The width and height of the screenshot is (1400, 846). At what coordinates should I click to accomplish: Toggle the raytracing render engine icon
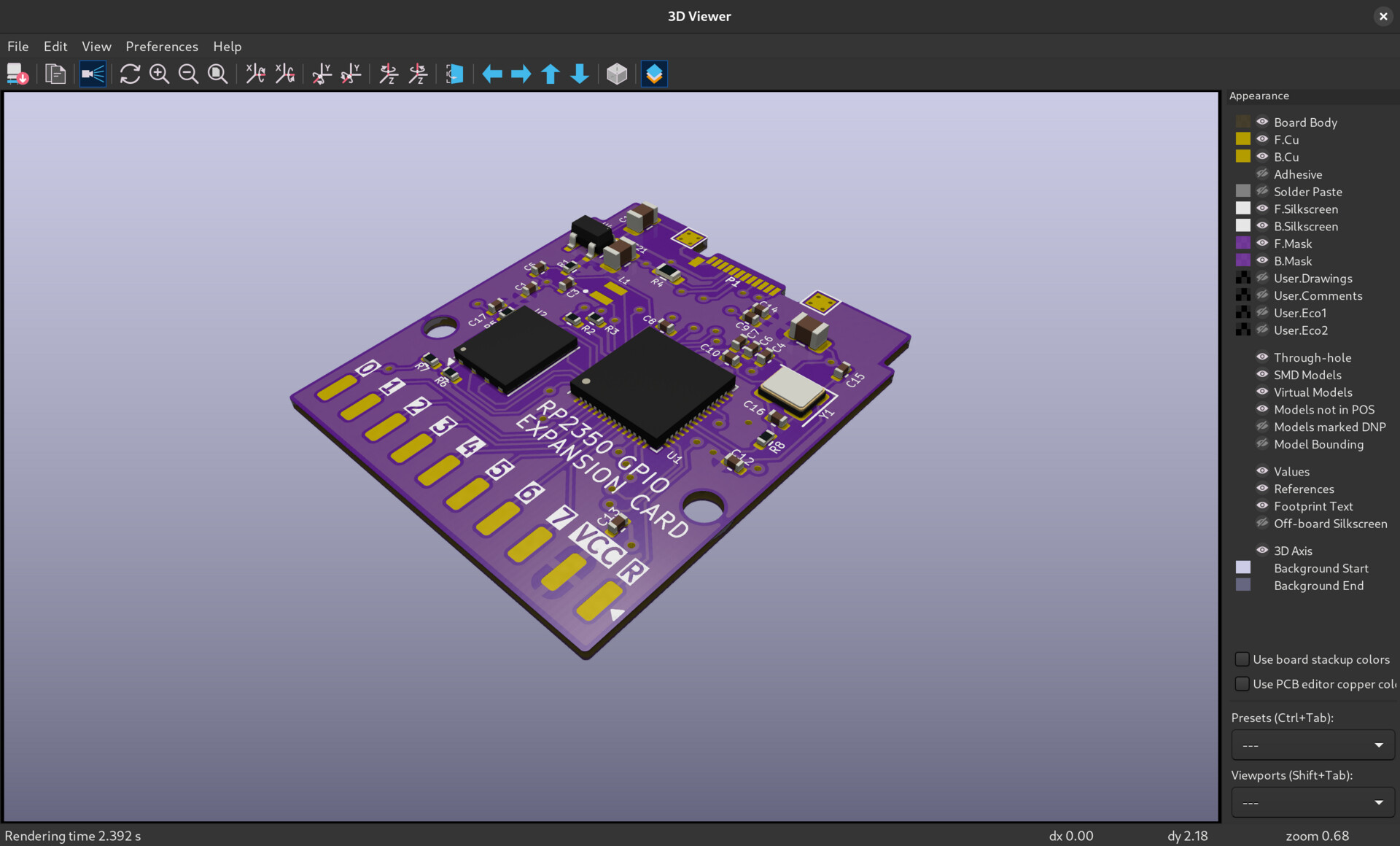[93, 74]
